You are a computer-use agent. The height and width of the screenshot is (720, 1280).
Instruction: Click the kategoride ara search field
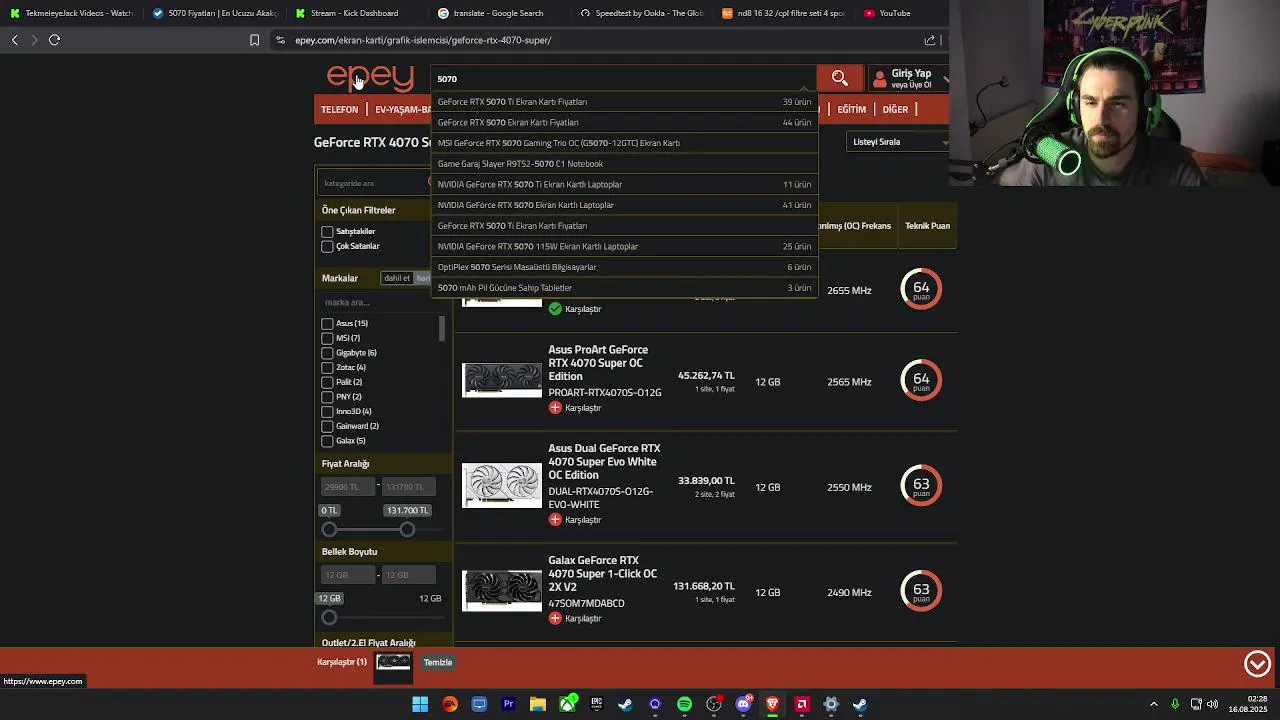375,183
